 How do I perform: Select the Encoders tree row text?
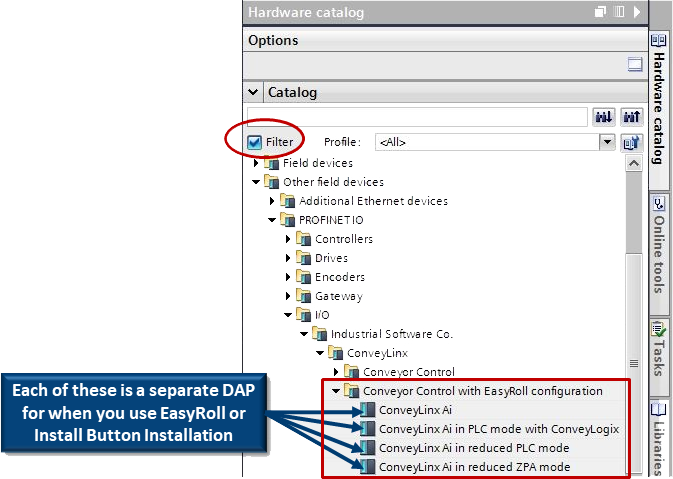coord(340,277)
